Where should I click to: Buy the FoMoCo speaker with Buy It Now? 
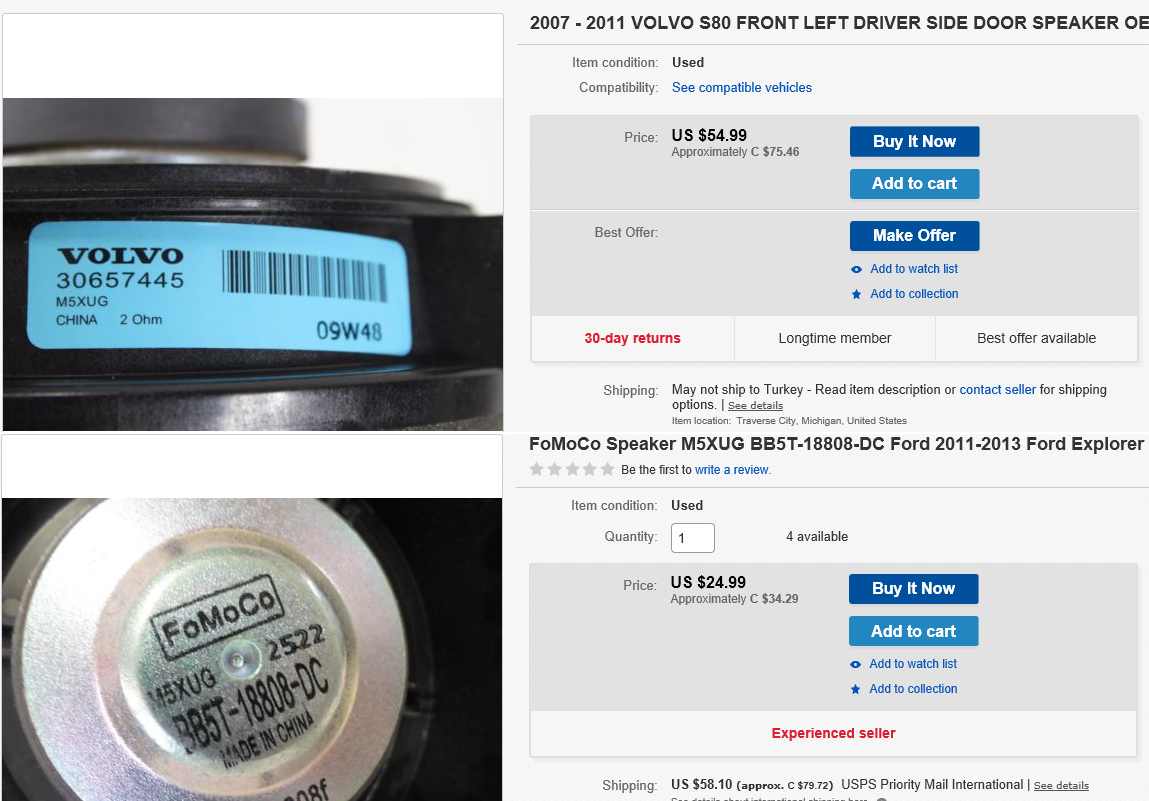click(x=914, y=589)
